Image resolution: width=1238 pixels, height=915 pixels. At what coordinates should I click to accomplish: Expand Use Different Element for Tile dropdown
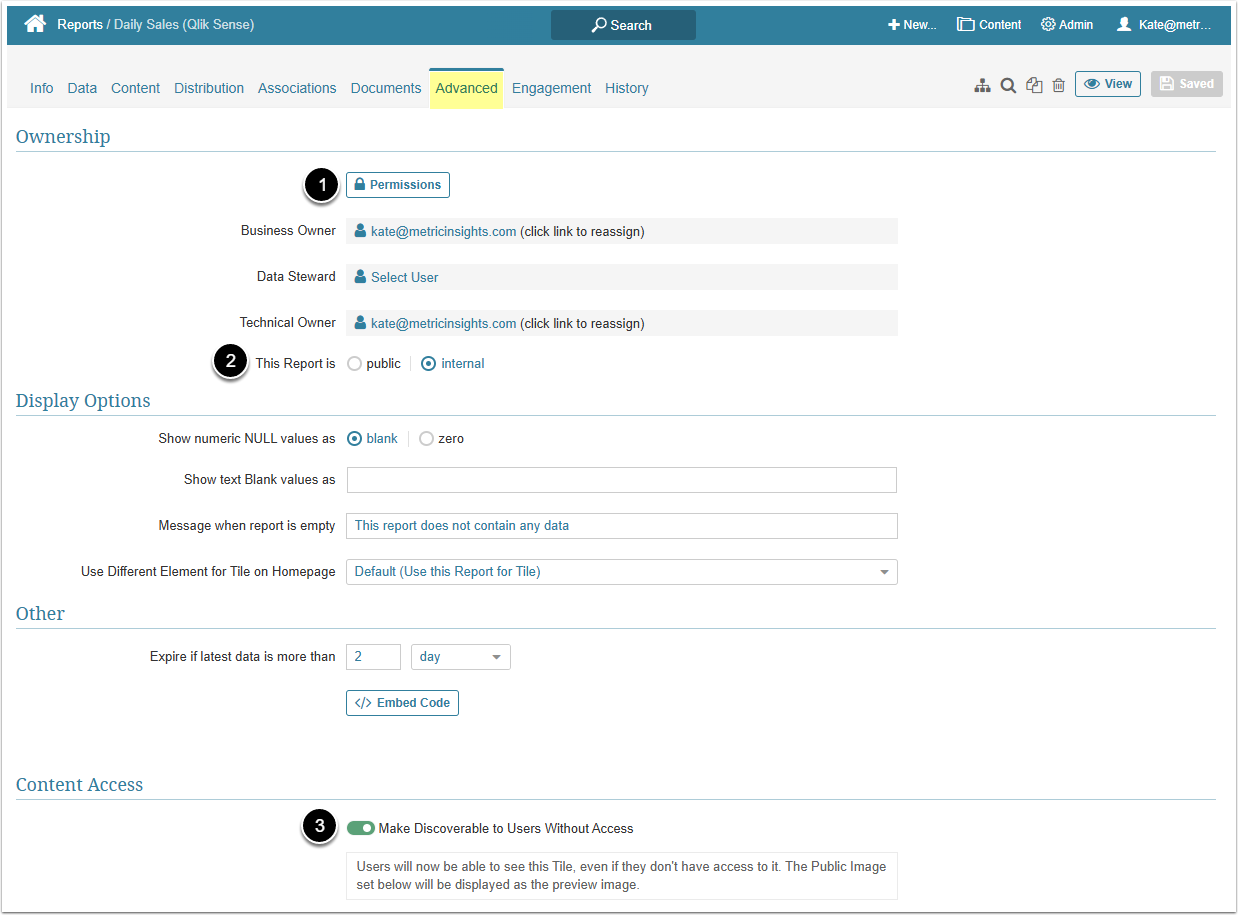pyautogui.click(x=621, y=572)
